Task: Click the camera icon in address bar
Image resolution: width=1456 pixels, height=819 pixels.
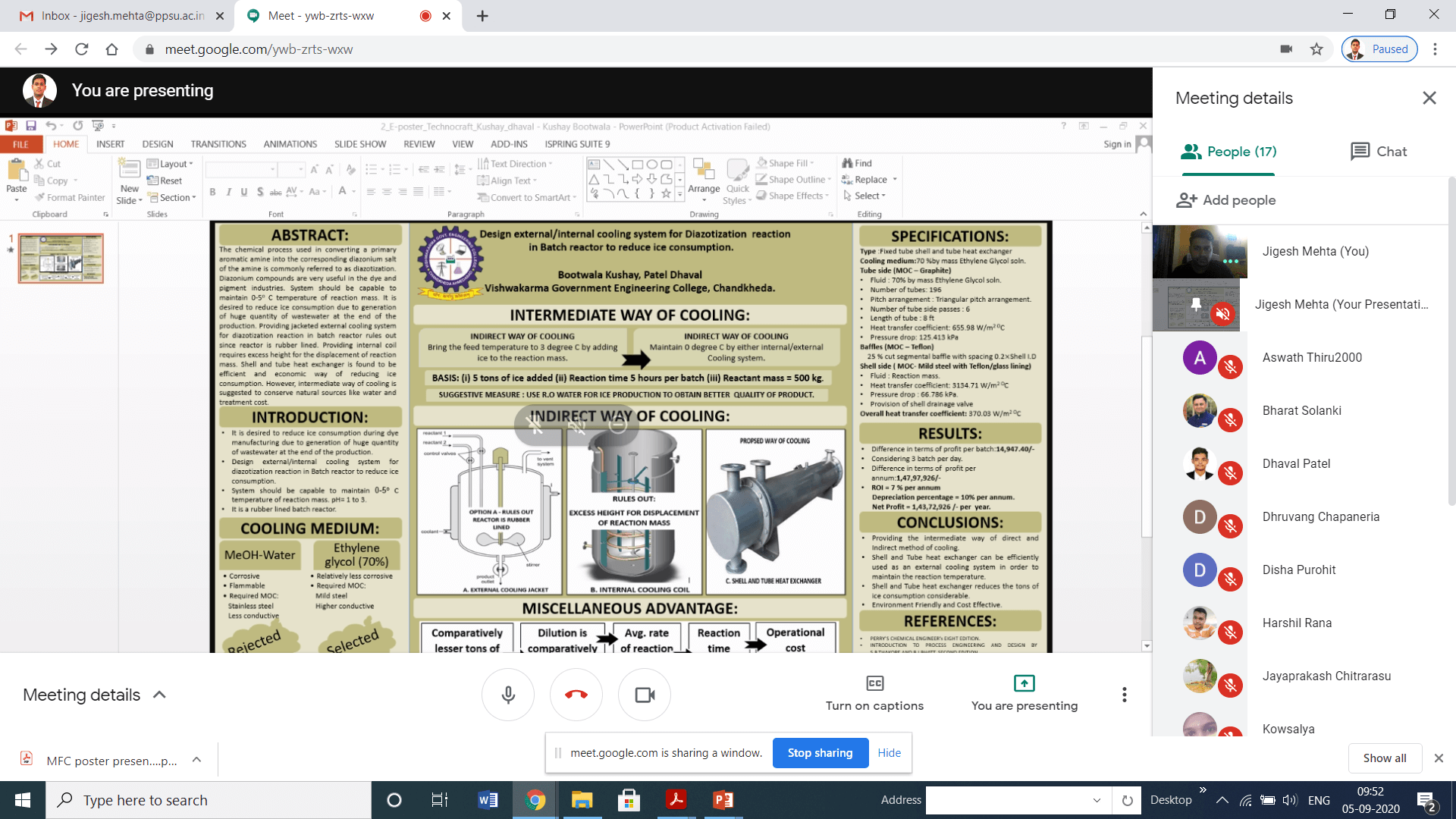Action: coord(1286,49)
